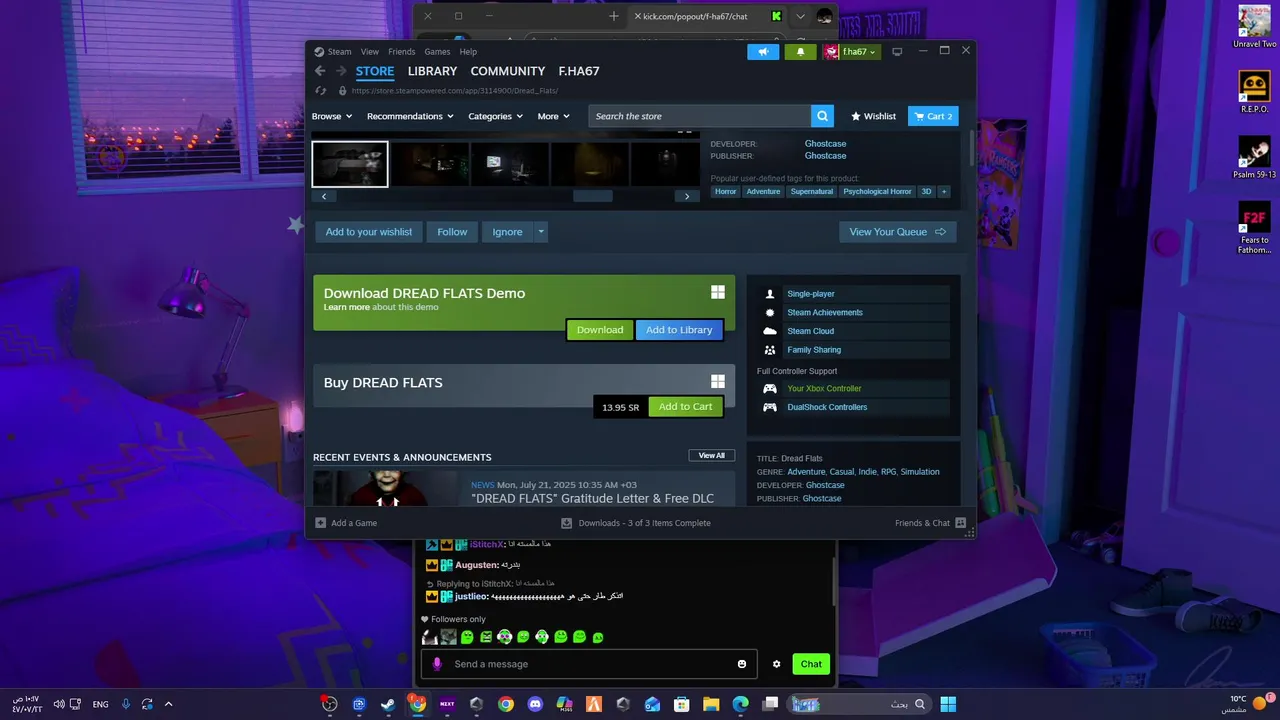Viewport: 1280px width, 720px height.
Task: Expand the More store menu
Action: click(554, 116)
